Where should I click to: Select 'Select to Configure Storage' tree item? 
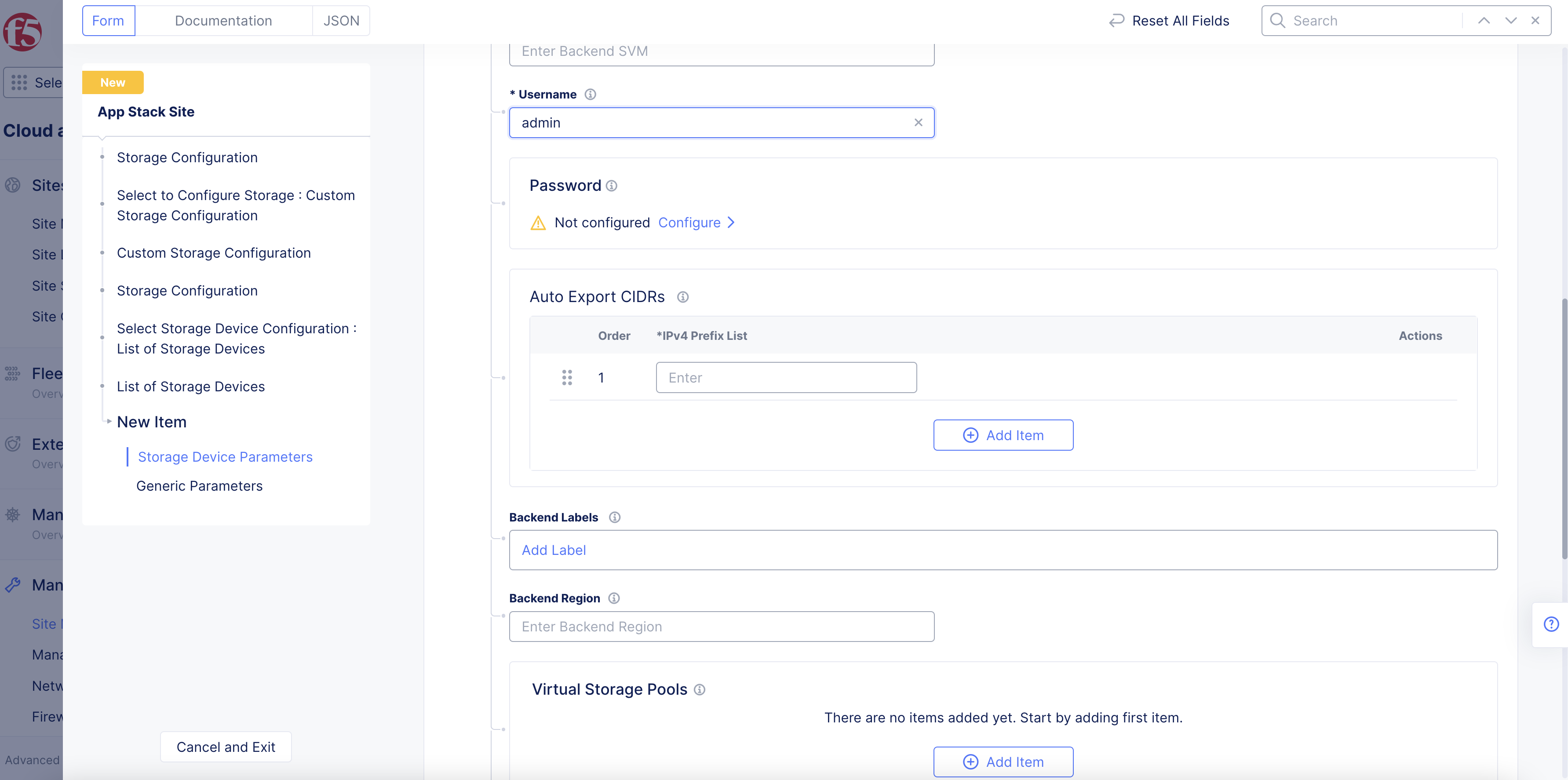click(236, 206)
